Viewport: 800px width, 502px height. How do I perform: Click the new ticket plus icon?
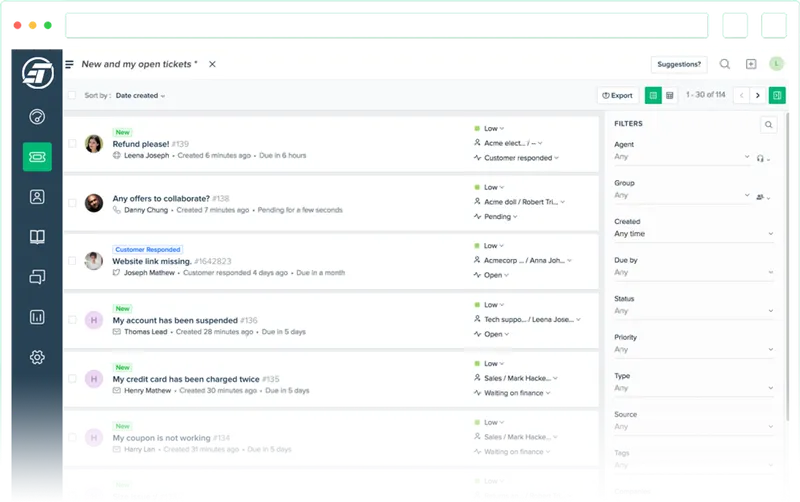[x=751, y=64]
